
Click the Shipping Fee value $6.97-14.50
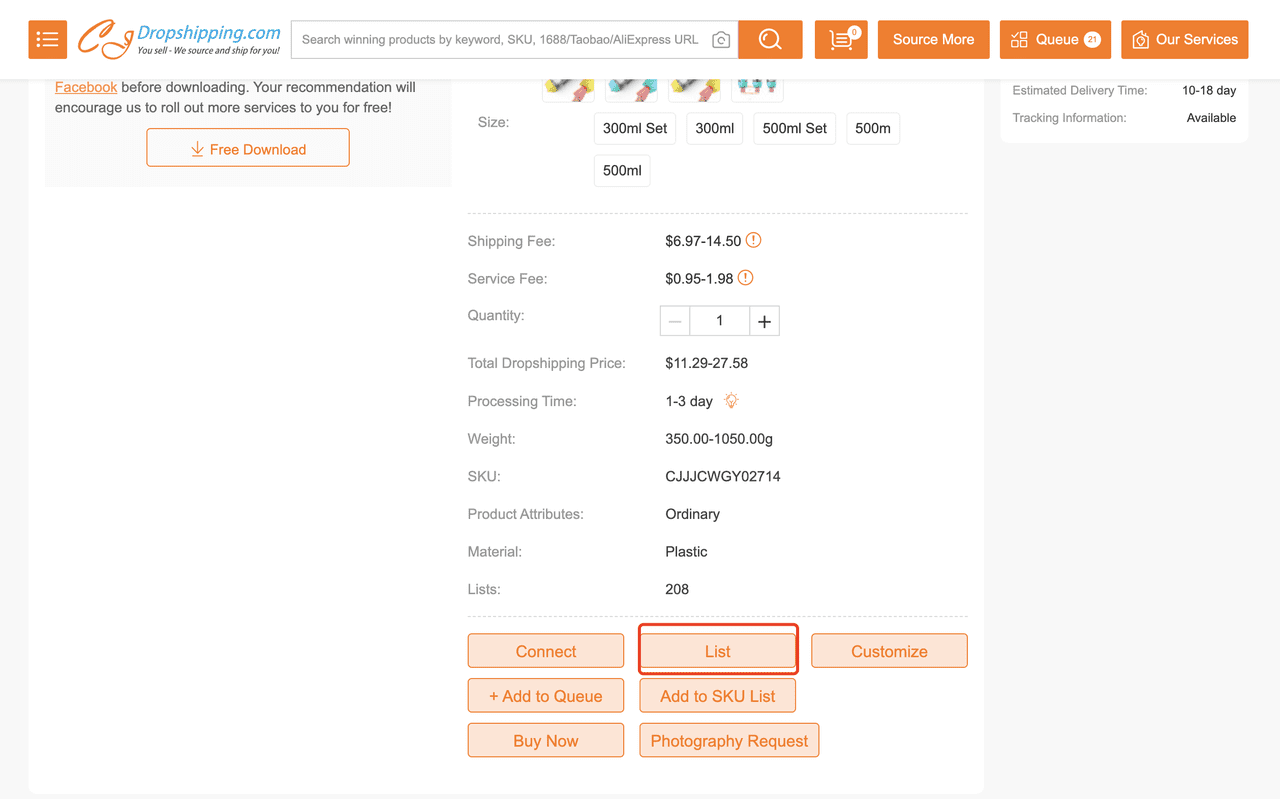(703, 241)
